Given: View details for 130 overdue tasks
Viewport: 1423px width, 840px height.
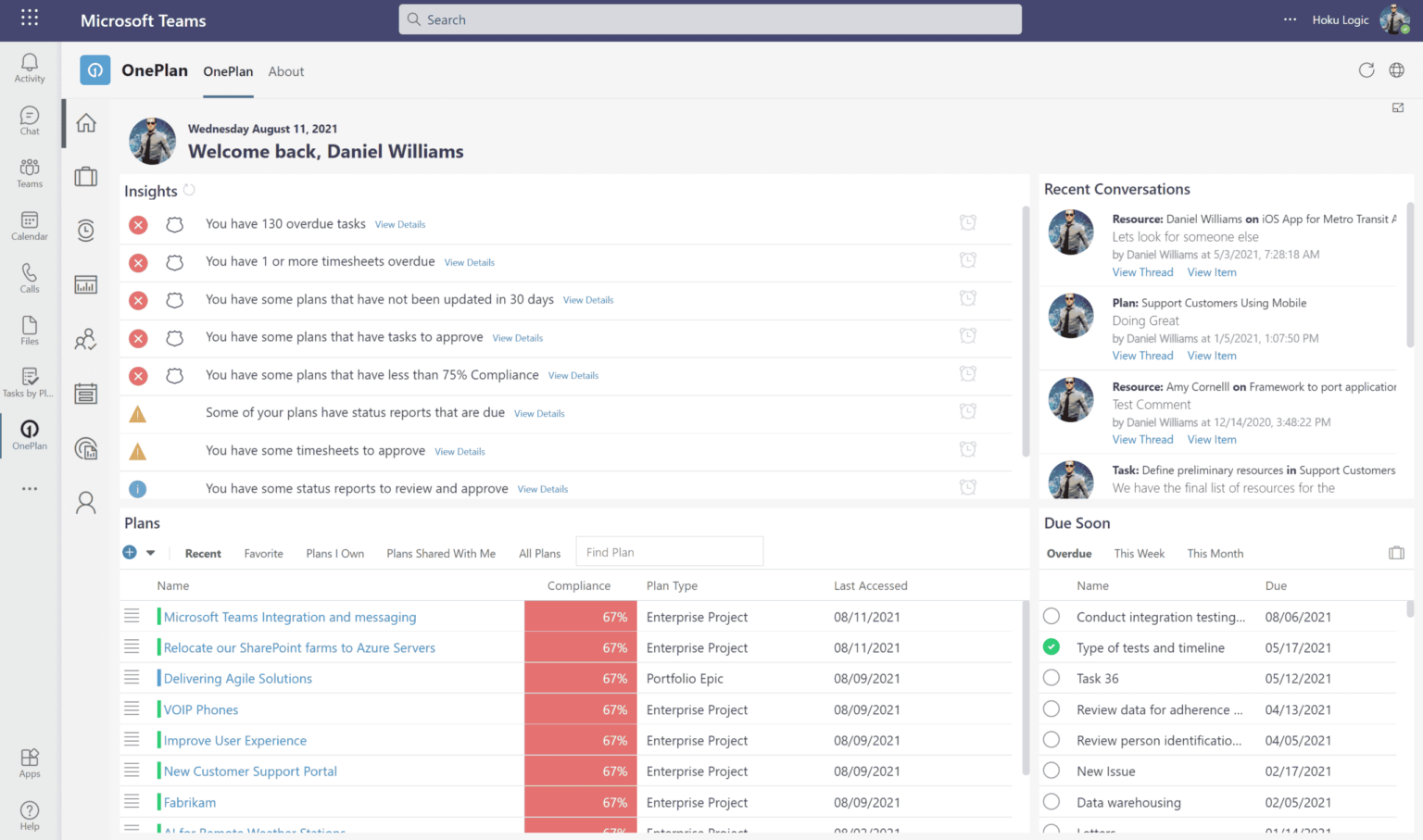Looking at the screenshot, I should (400, 225).
